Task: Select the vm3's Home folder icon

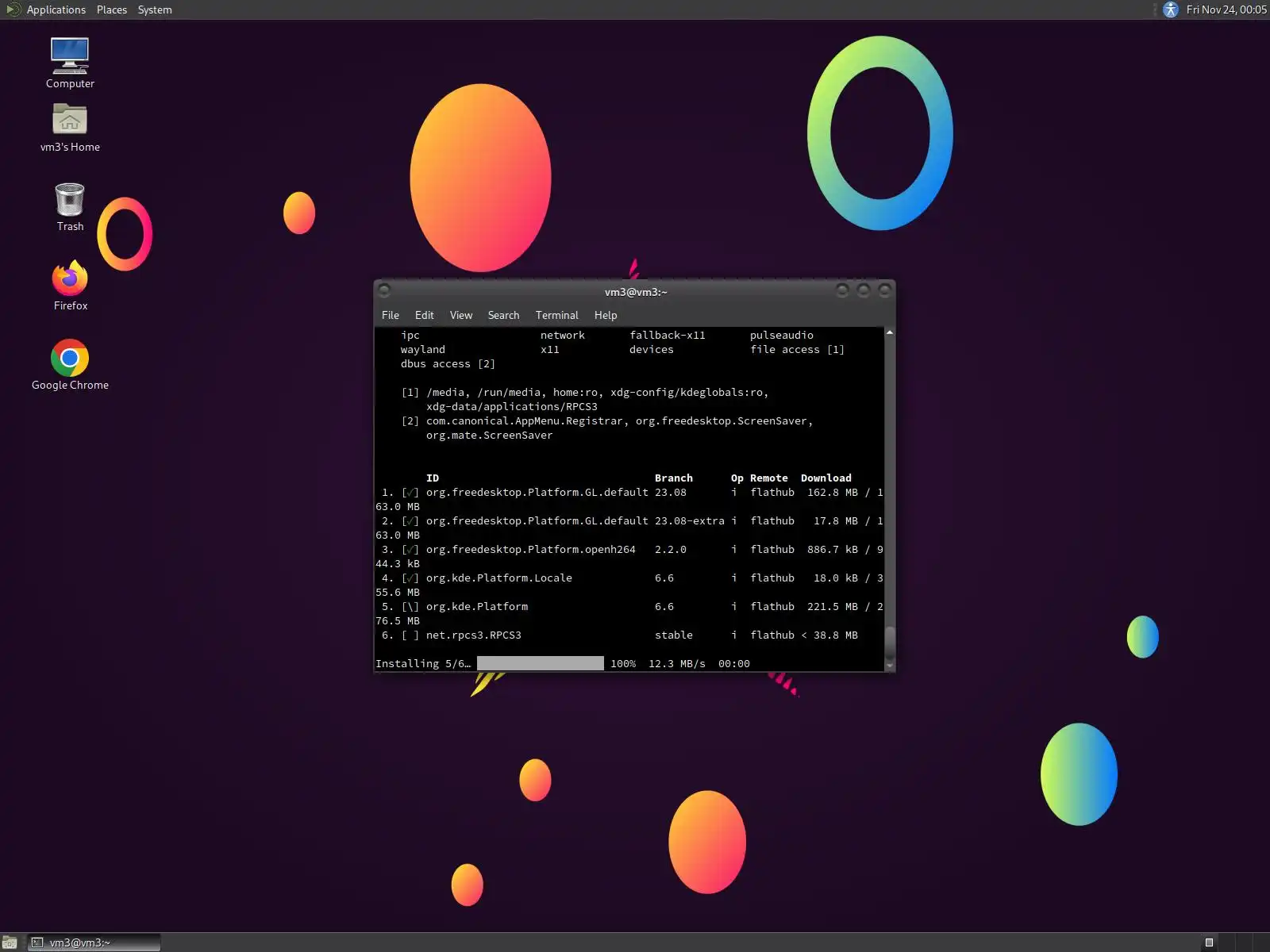Action: pos(70,127)
